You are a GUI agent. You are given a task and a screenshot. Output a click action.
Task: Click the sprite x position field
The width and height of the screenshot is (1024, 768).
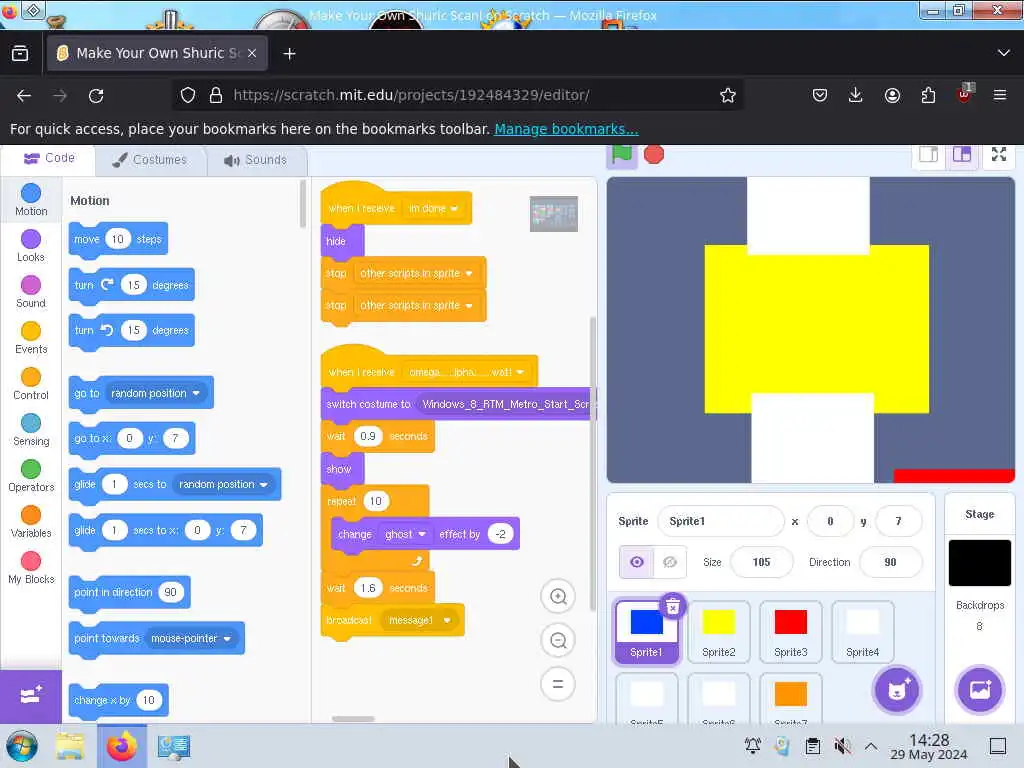(x=830, y=521)
